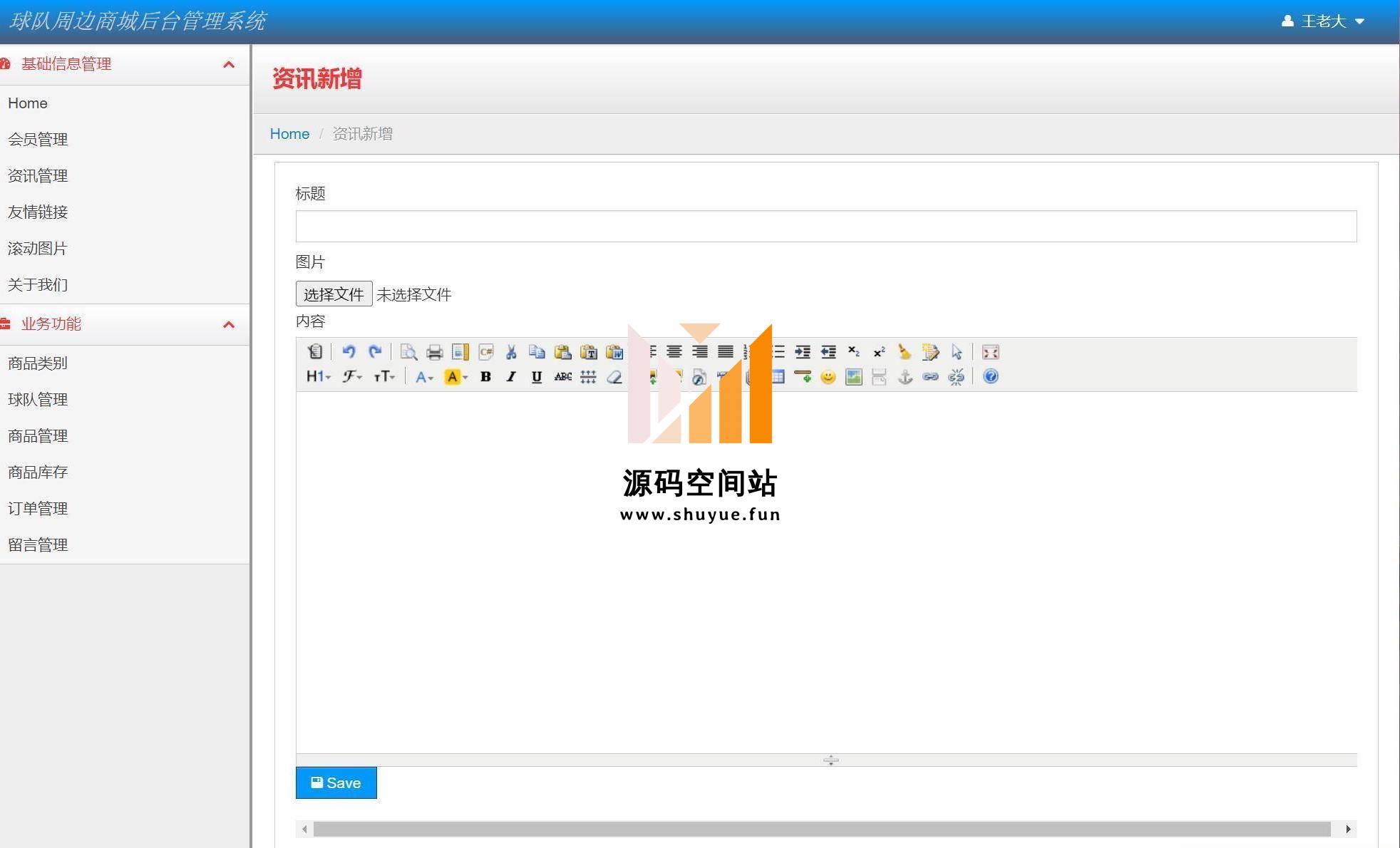Insert hyperlink with chain icon
Screen dimensions: 1400x848
click(x=930, y=376)
